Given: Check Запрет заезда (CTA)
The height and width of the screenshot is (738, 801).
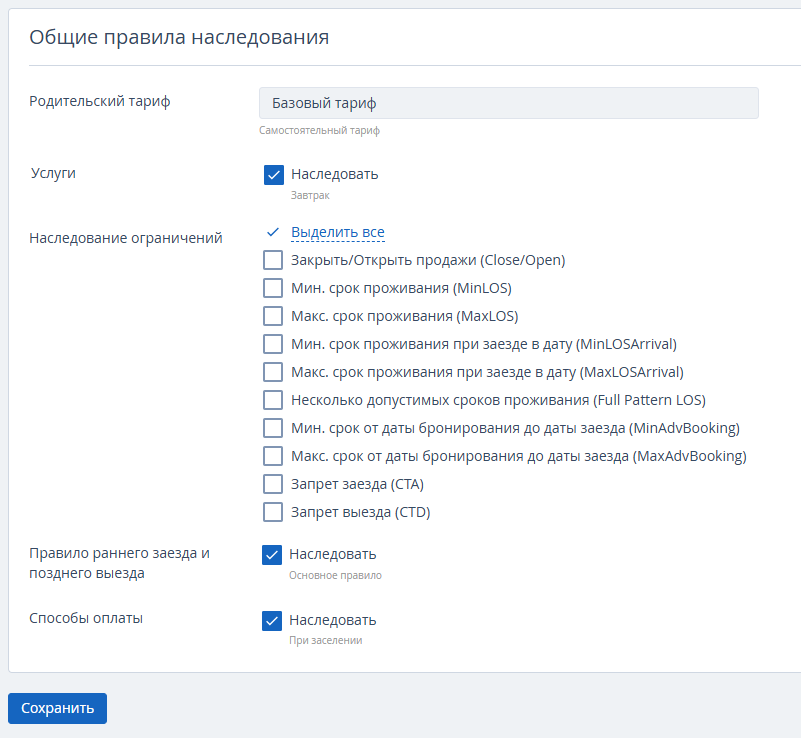Looking at the screenshot, I should [x=273, y=484].
